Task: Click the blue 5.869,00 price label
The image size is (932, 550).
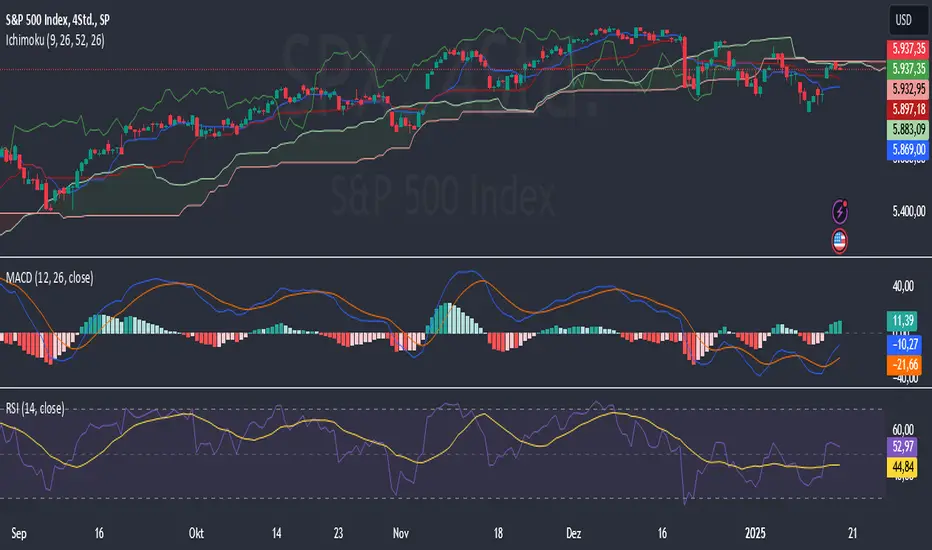Action: (x=908, y=149)
